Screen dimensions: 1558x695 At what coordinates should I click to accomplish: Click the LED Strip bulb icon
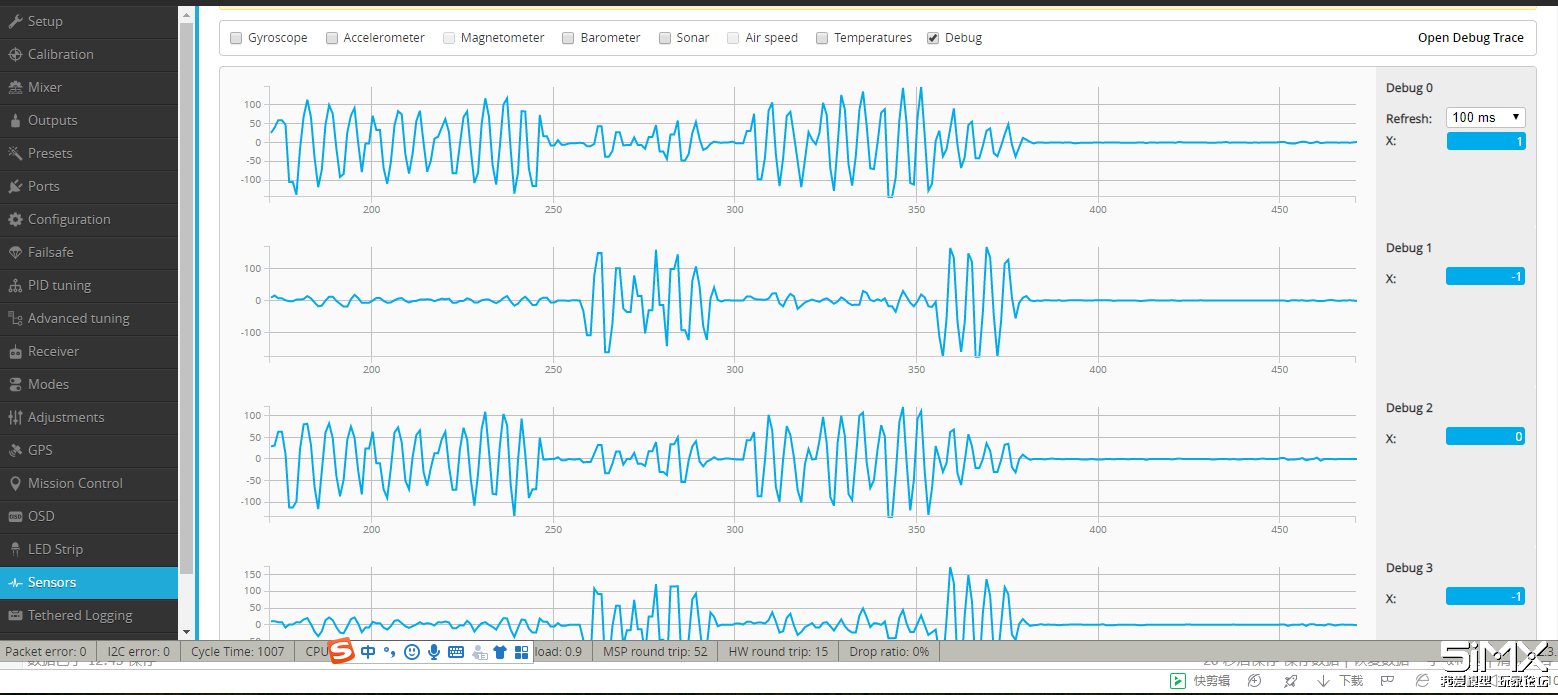point(15,549)
